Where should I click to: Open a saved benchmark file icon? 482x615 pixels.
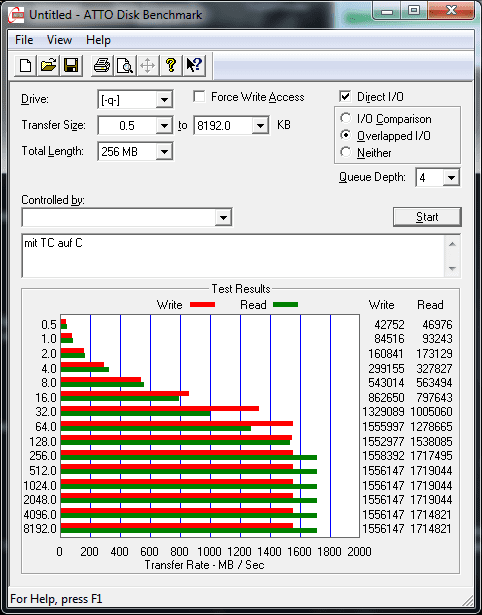click(48, 66)
